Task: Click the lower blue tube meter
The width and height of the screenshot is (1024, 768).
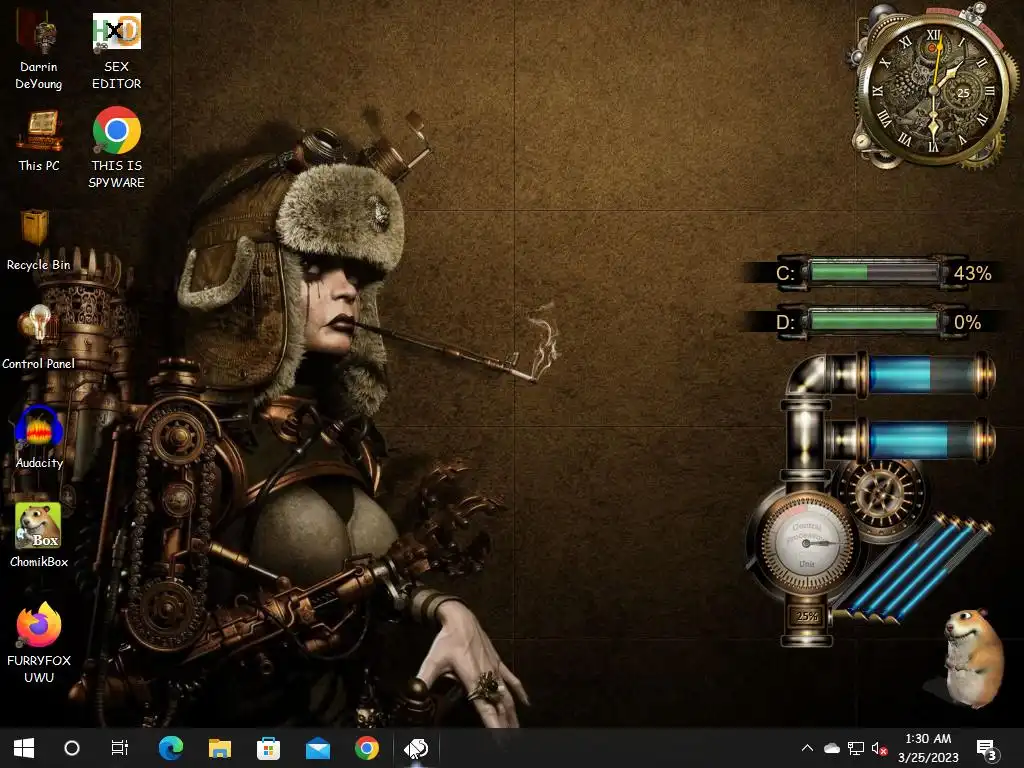Action: tap(926, 440)
